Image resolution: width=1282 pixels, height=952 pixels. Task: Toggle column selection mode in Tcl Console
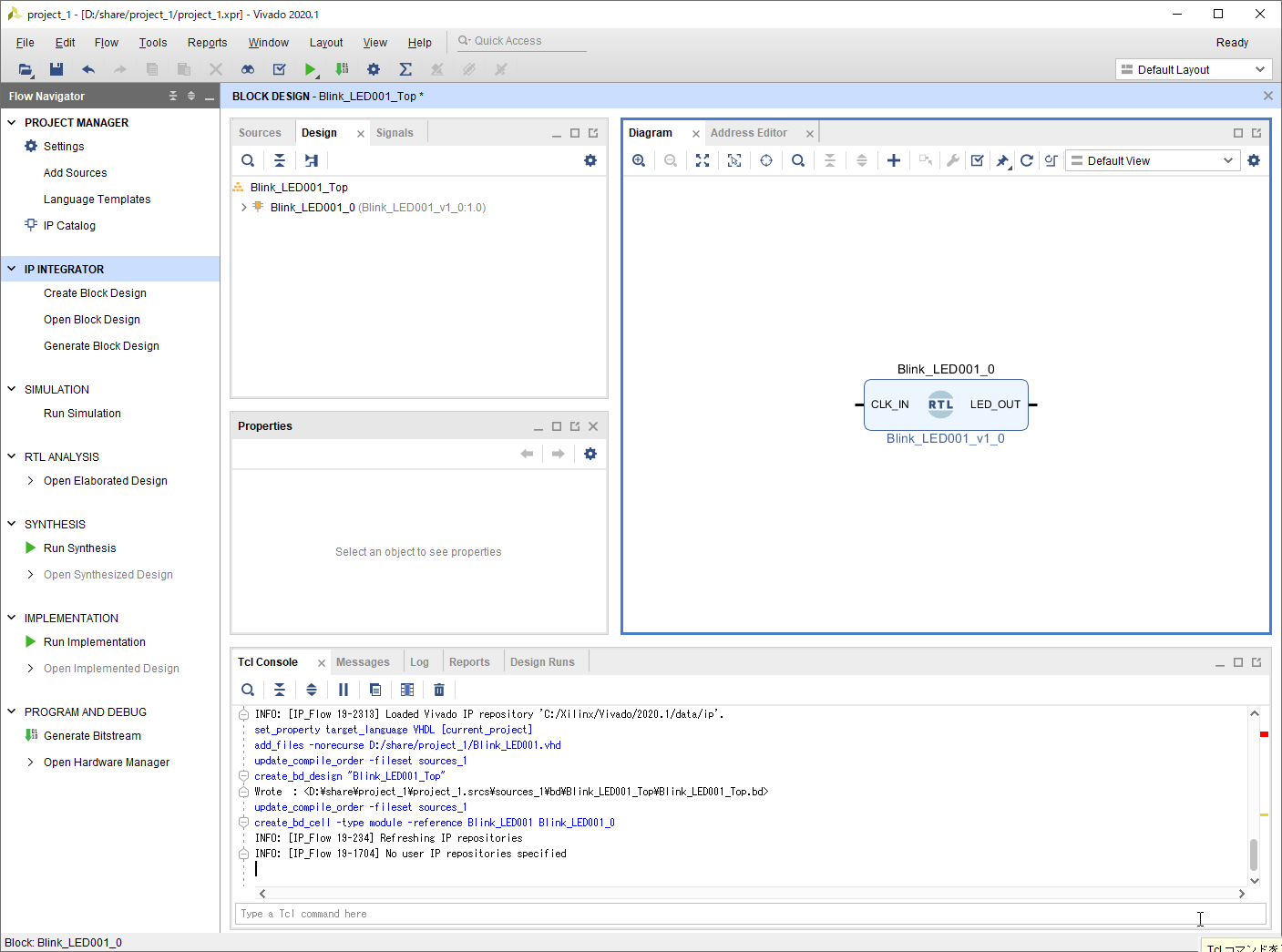point(407,690)
